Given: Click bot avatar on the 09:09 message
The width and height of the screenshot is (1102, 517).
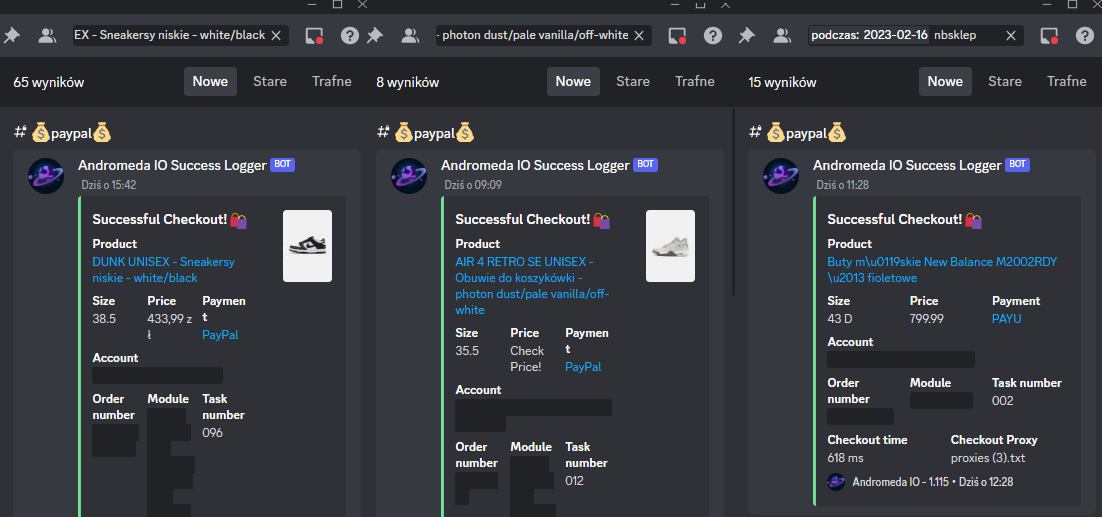Looking at the screenshot, I should 409,176.
